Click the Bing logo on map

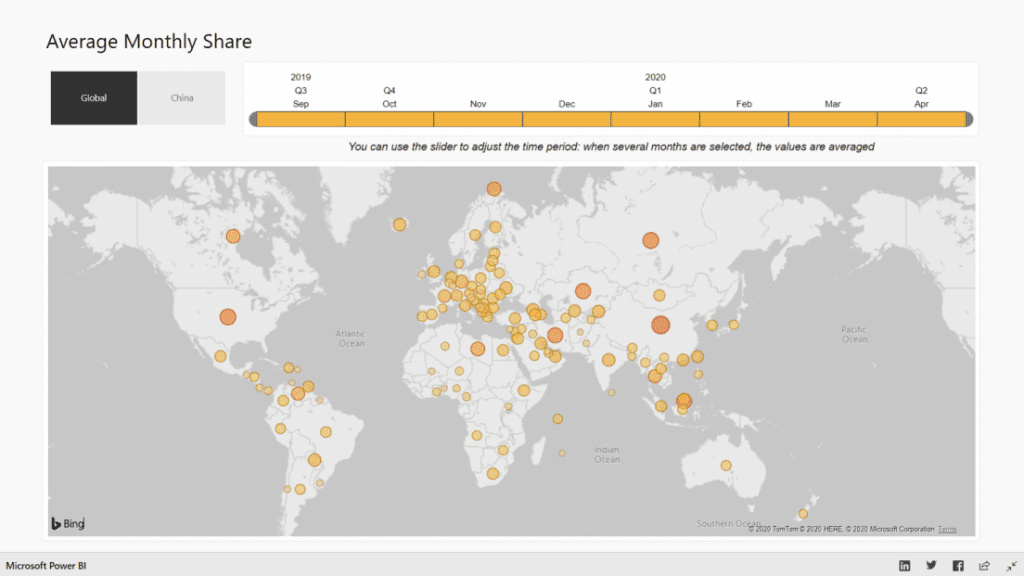(68, 523)
